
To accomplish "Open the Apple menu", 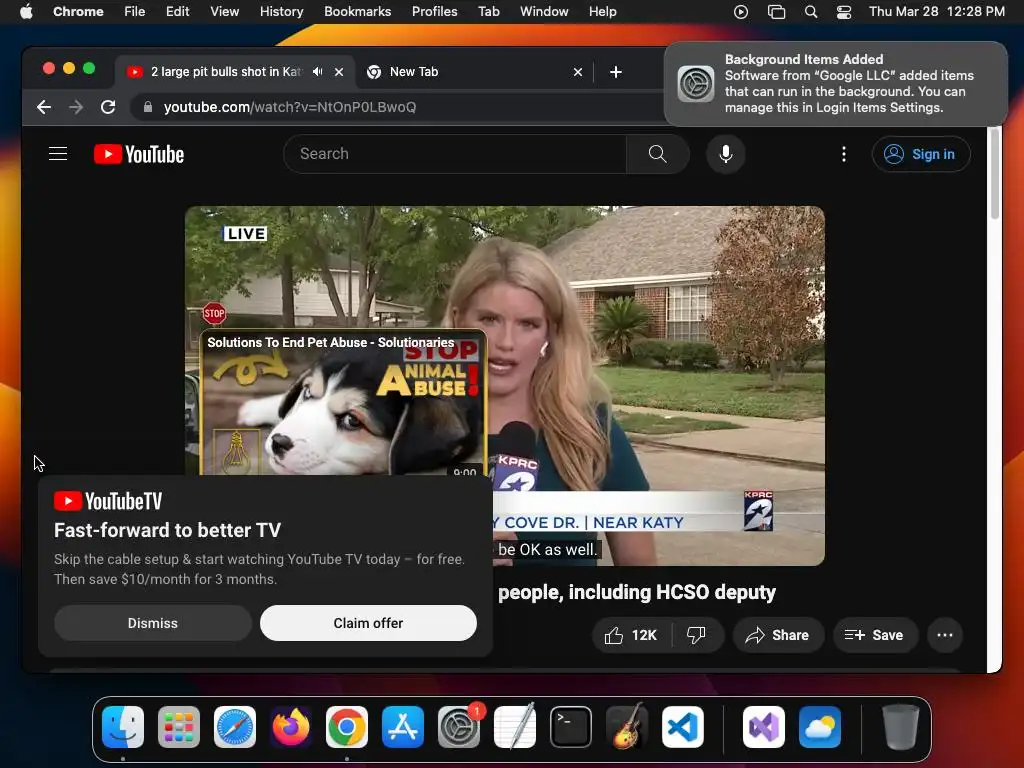I will [26, 12].
